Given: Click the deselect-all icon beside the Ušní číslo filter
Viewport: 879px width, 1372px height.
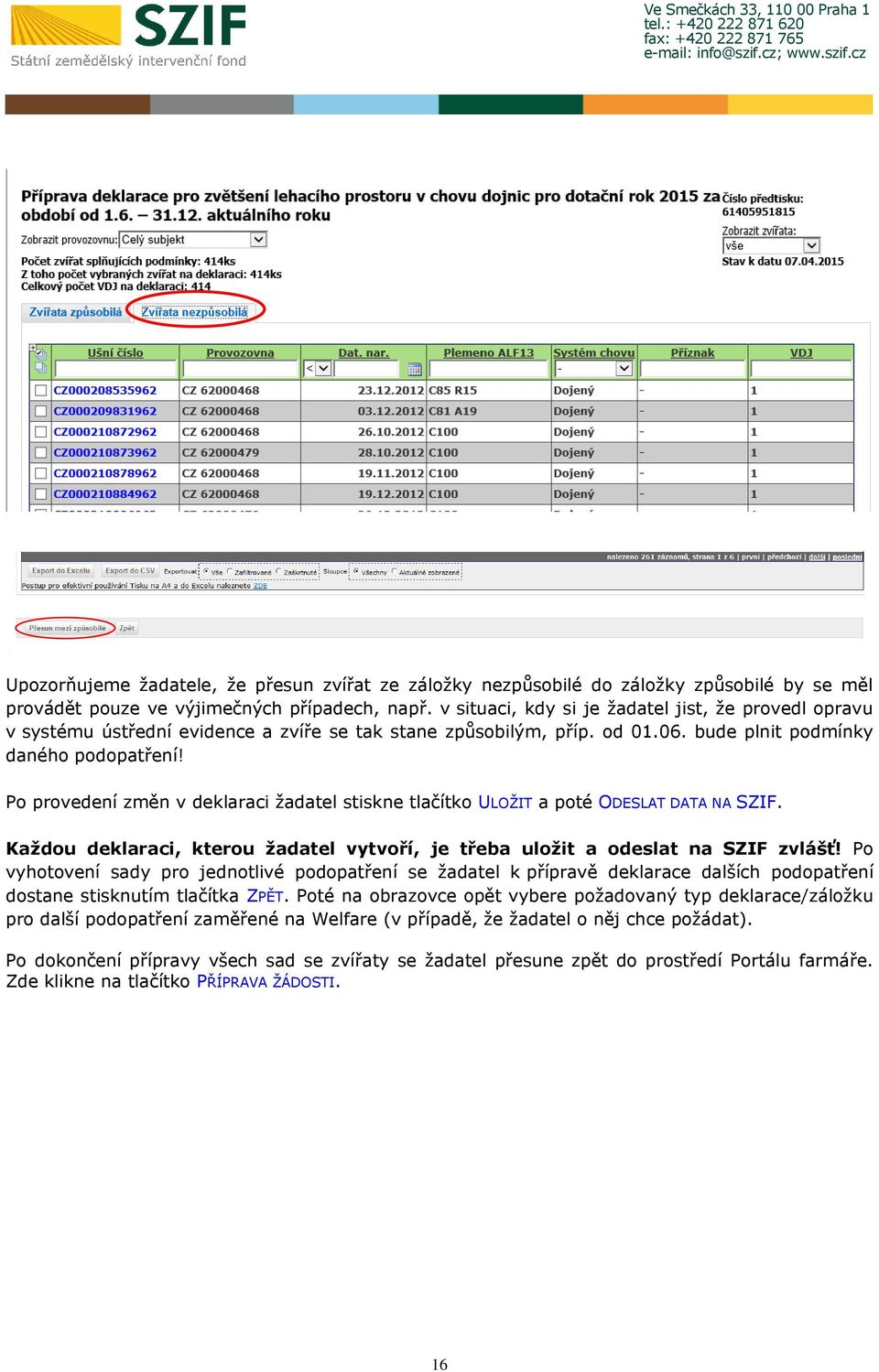Looking at the screenshot, I should (40, 368).
